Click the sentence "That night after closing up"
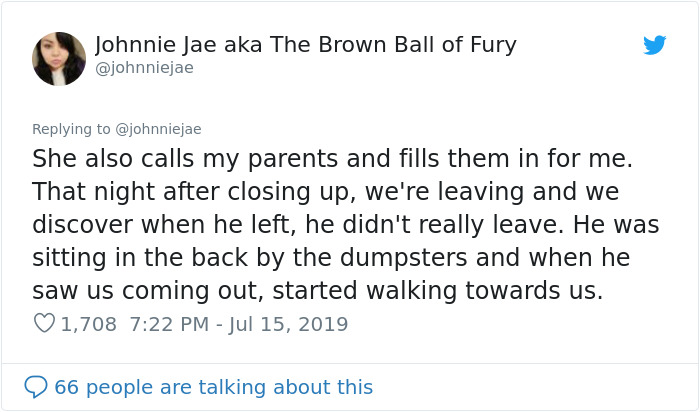Image resolution: width=700 pixels, height=412 pixels. tap(190, 191)
